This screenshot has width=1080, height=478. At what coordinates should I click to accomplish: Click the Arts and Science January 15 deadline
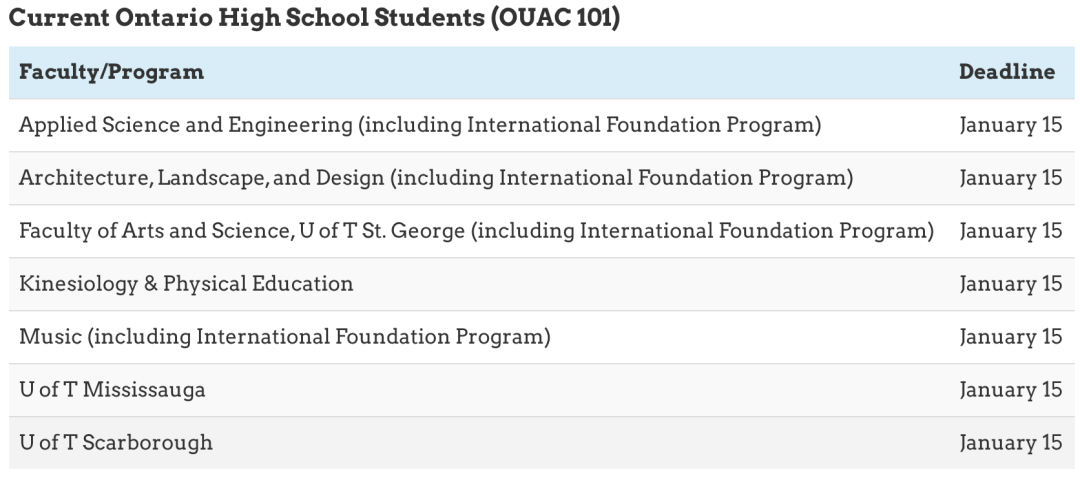tap(1010, 231)
